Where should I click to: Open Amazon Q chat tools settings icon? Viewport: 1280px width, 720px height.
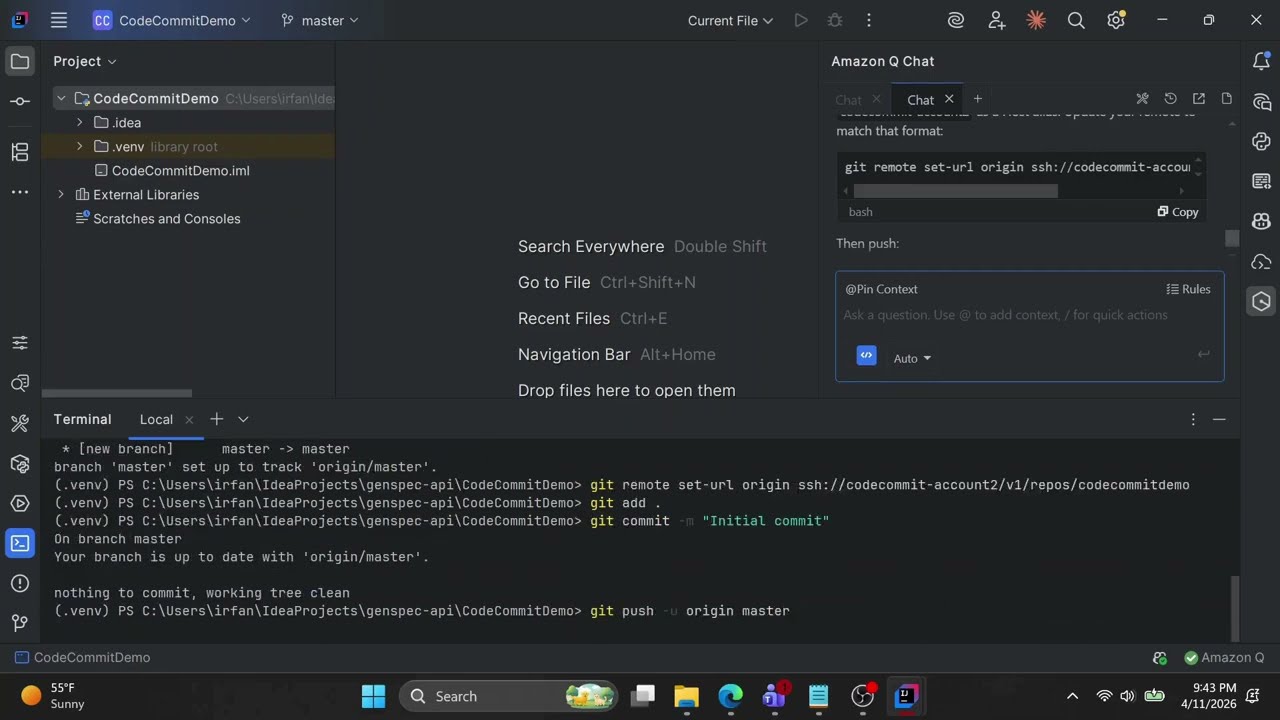1142,99
